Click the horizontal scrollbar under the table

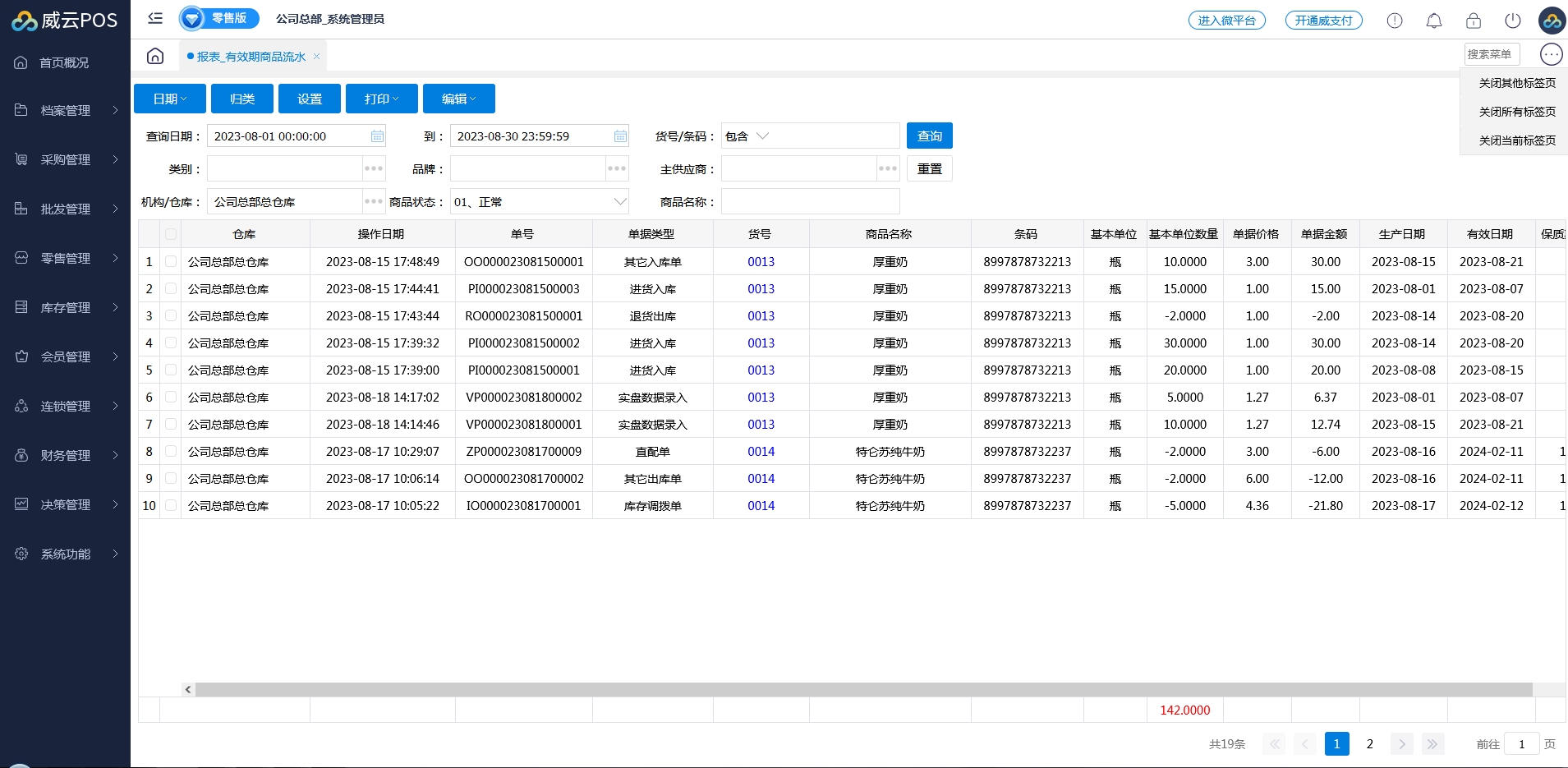(x=862, y=690)
